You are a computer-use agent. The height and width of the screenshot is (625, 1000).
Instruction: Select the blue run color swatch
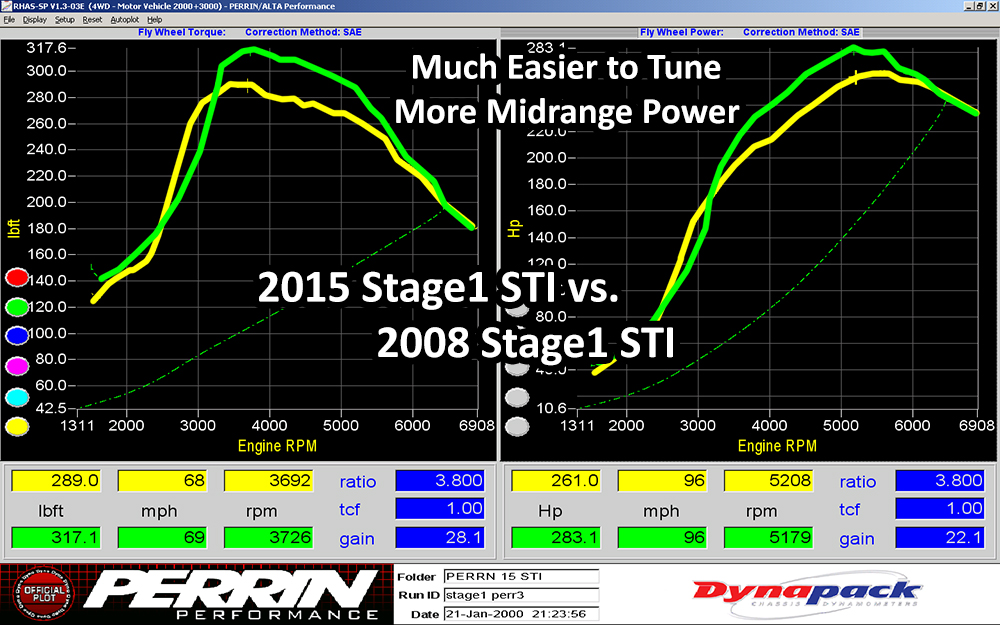point(17,335)
